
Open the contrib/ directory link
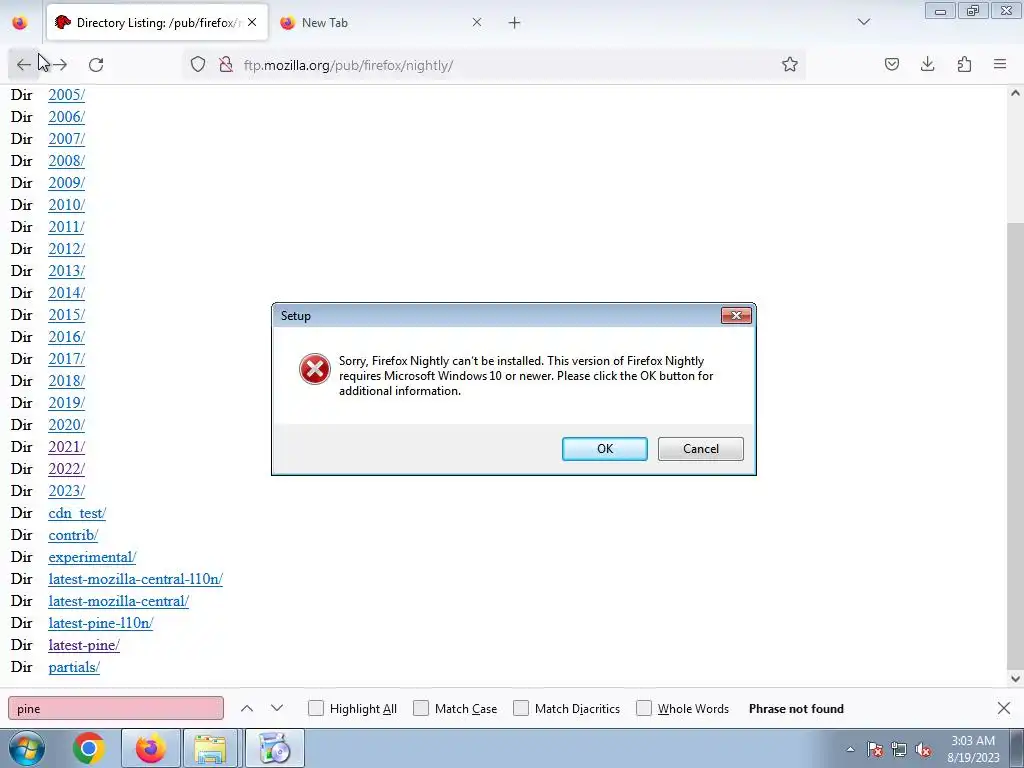[x=73, y=535]
